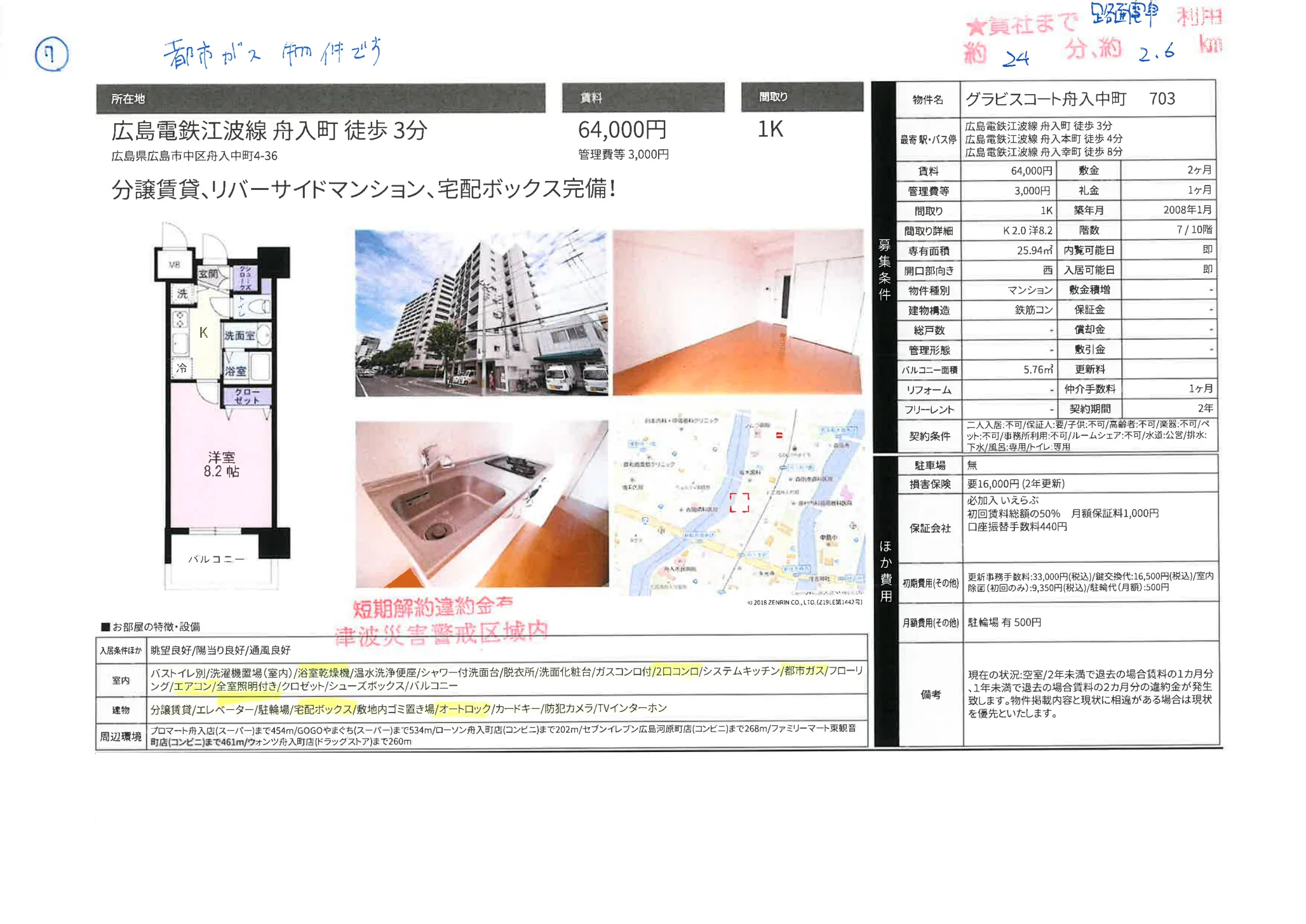Select the floor value "7 / 10階"

pos(1194,230)
